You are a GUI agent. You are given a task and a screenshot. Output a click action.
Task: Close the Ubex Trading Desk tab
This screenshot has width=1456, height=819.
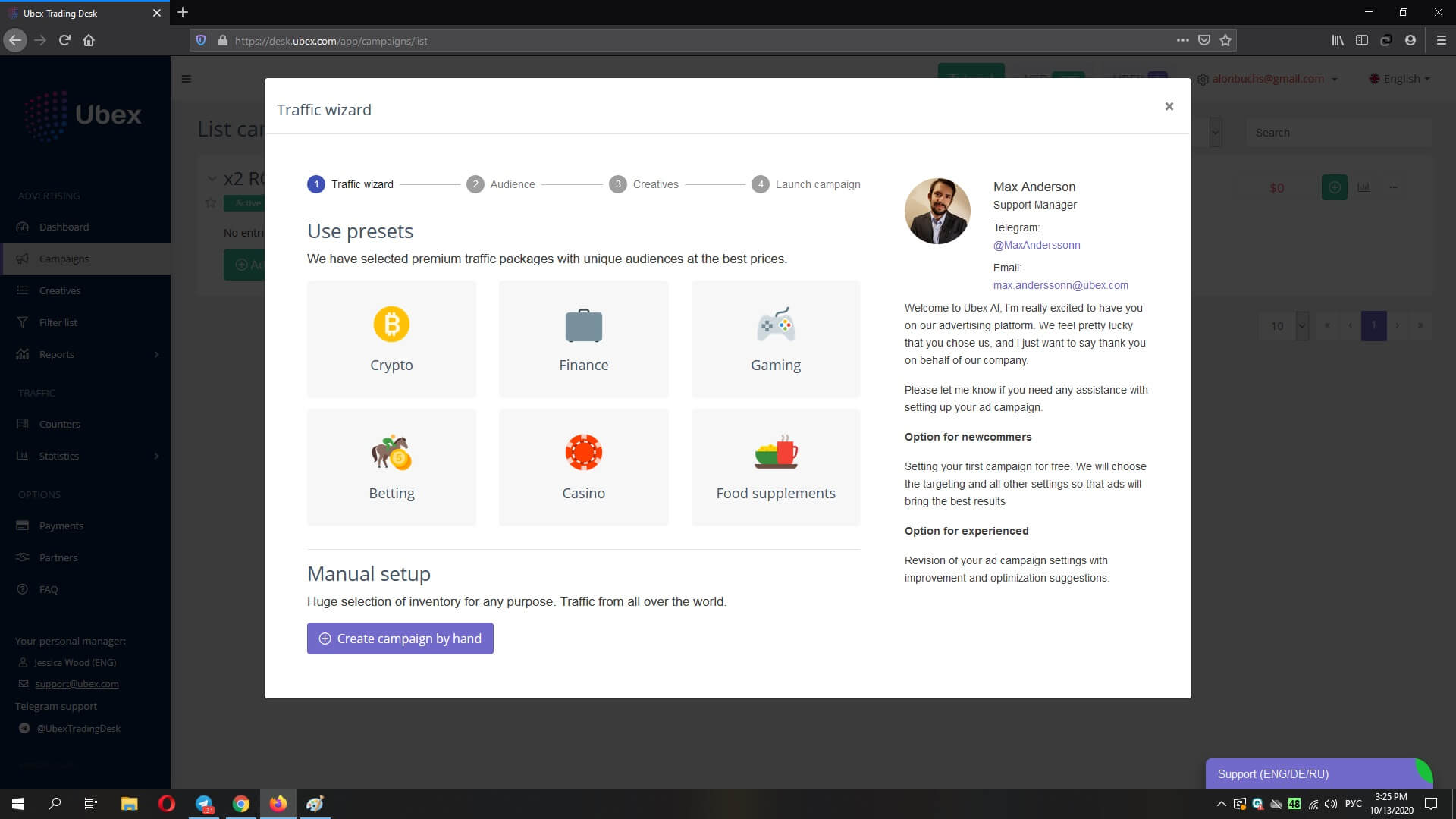157,13
